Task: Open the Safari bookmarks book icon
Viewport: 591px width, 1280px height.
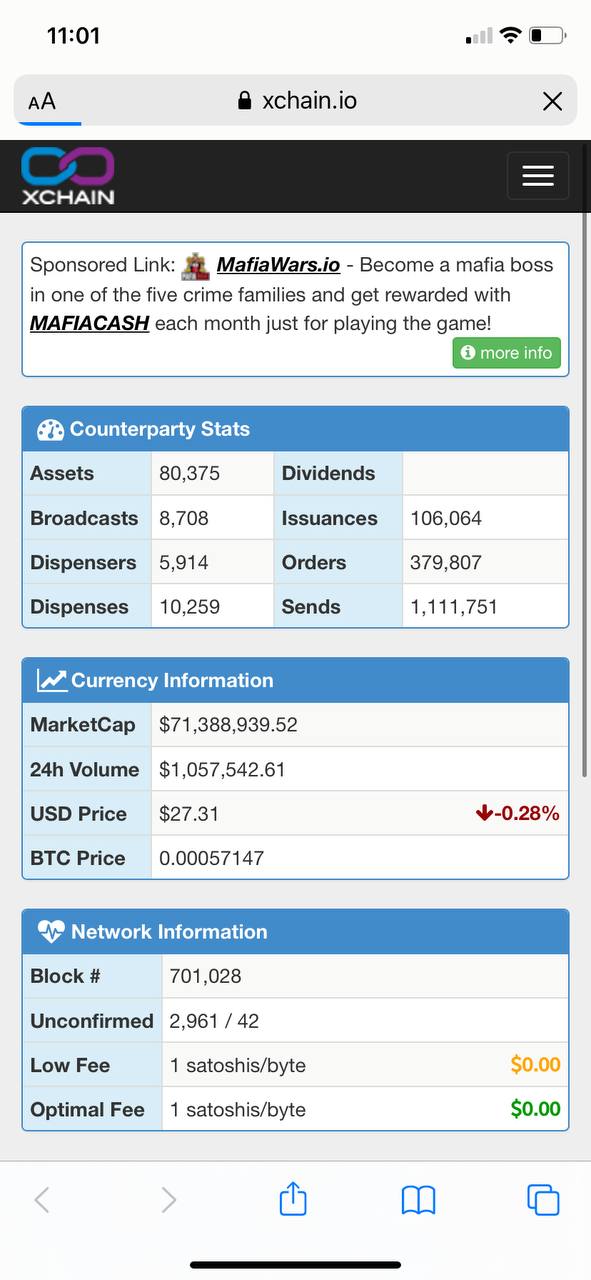Action: pyautogui.click(x=418, y=1200)
